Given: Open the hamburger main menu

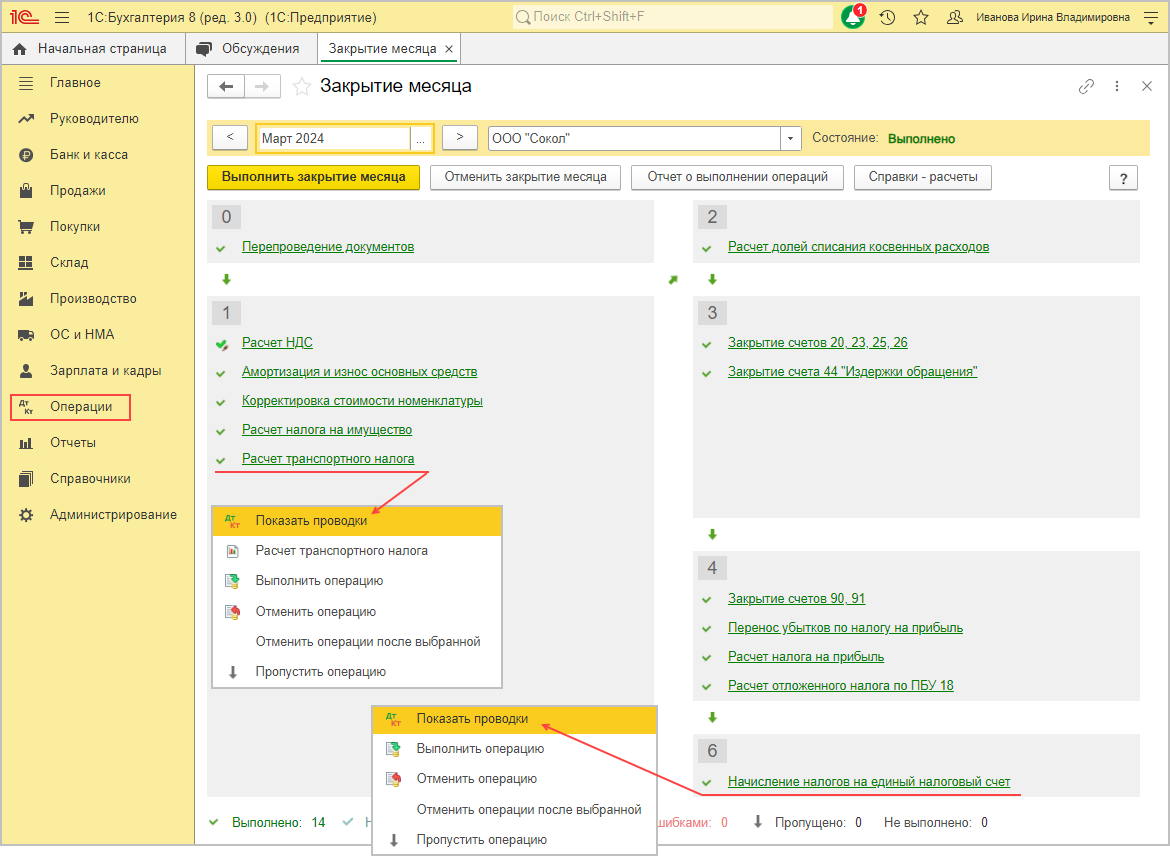Looking at the screenshot, I should (x=62, y=17).
